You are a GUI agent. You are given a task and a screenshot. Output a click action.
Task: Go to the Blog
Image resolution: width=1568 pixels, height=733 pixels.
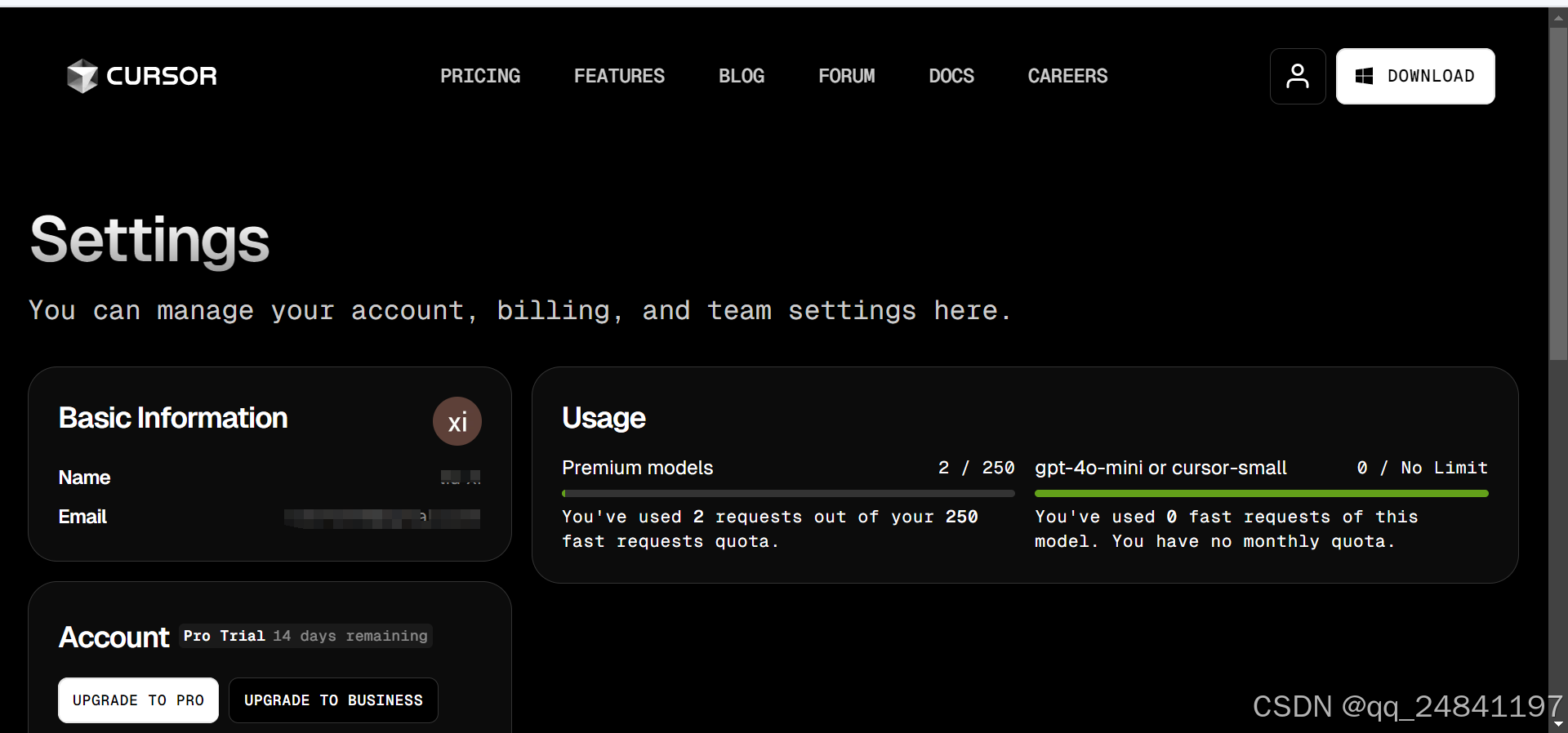742,76
